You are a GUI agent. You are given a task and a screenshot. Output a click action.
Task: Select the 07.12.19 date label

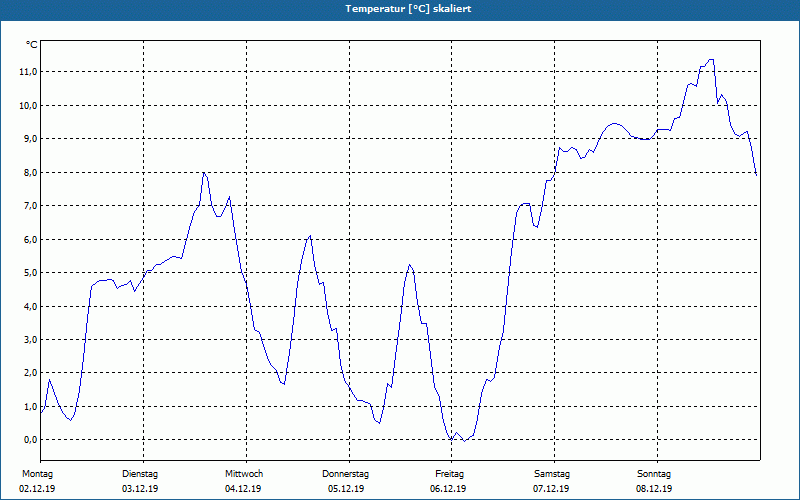(x=551, y=489)
